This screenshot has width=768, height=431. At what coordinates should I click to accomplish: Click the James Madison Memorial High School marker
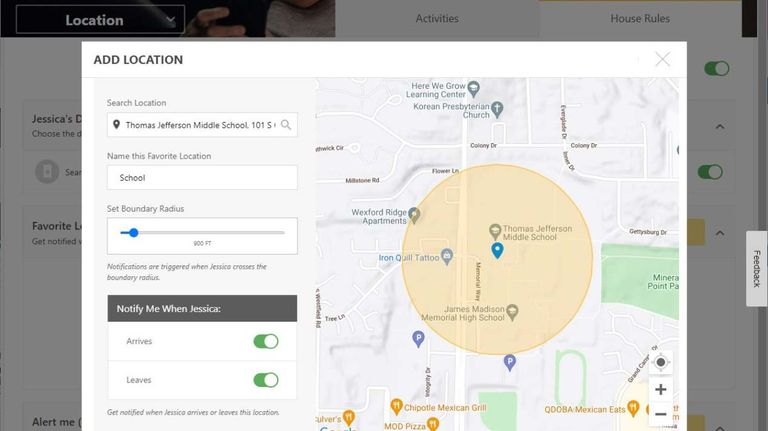click(x=512, y=311)
